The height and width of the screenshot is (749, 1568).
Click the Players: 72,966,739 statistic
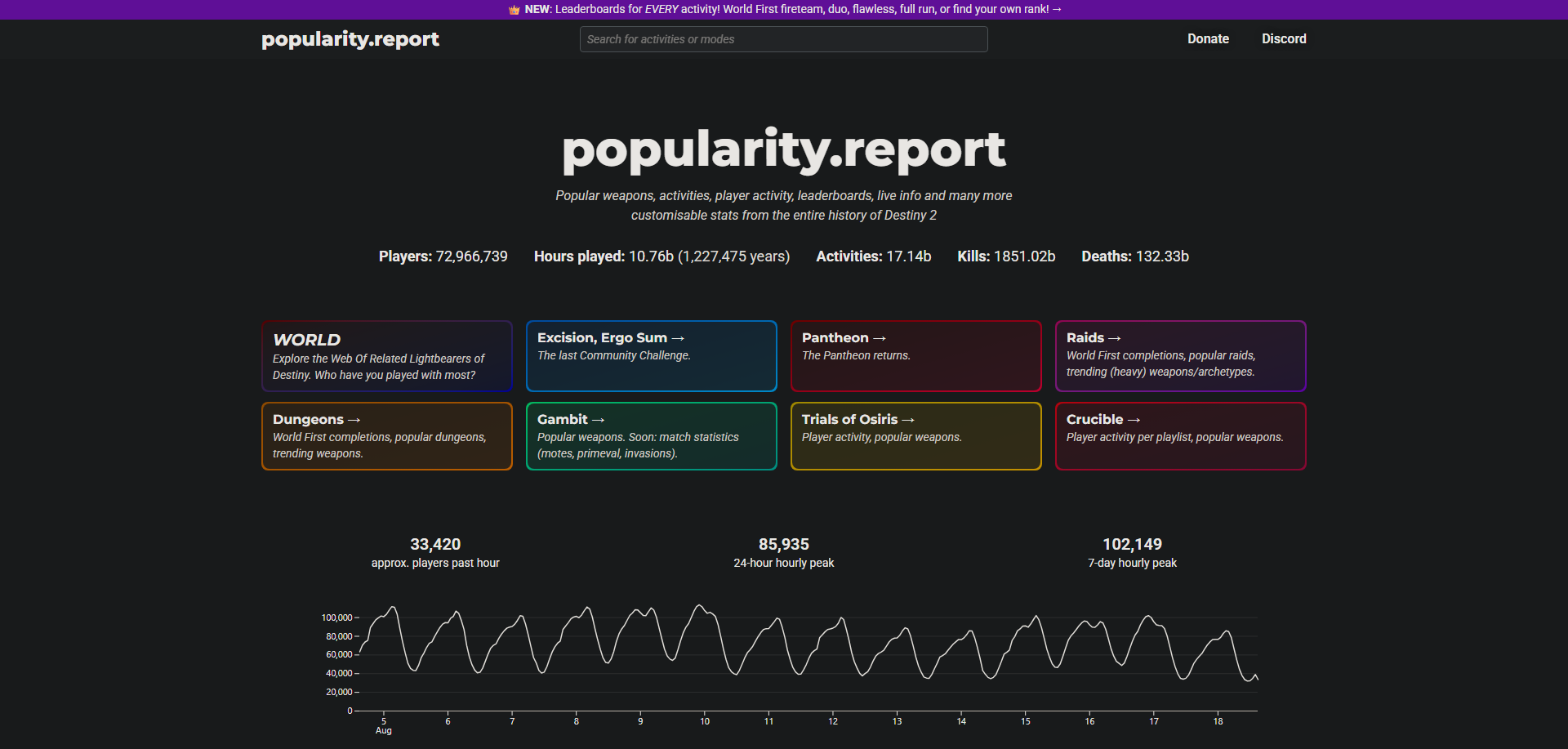click(443, 256)
